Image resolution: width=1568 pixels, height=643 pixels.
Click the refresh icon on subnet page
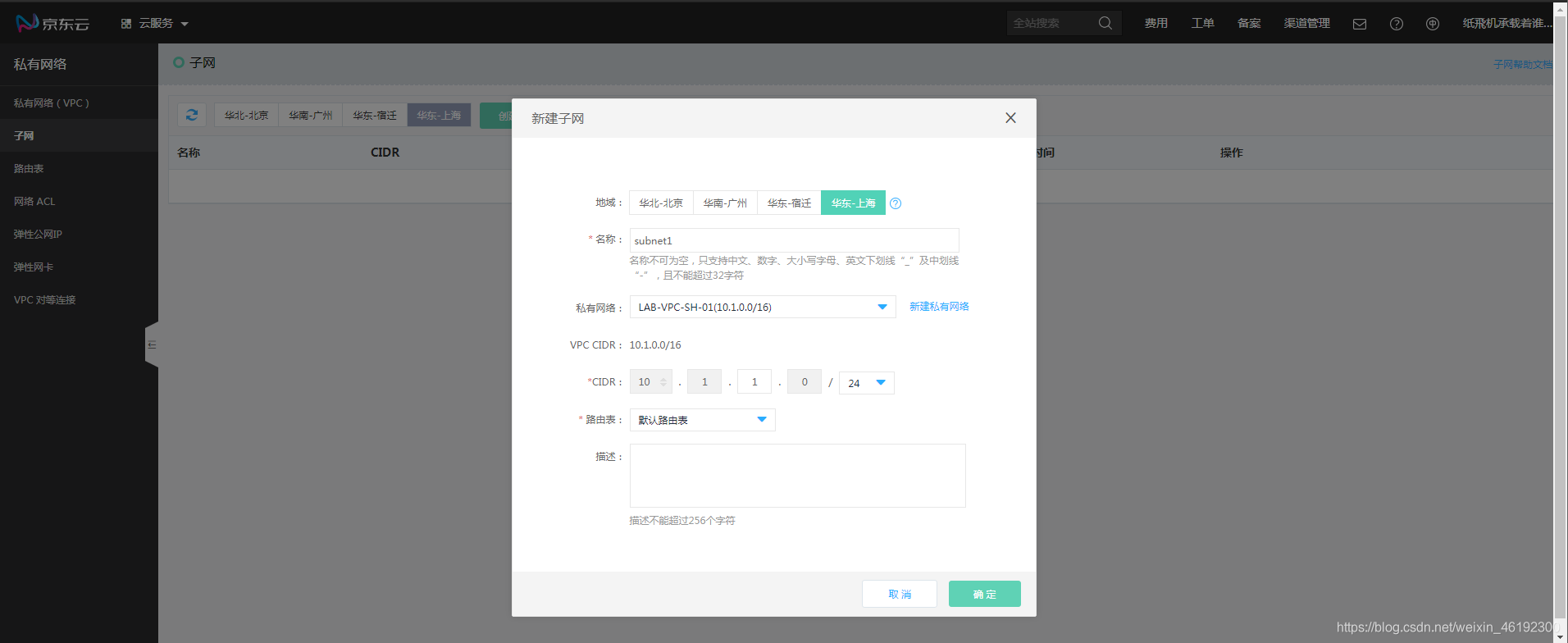[x=192, y=115]
